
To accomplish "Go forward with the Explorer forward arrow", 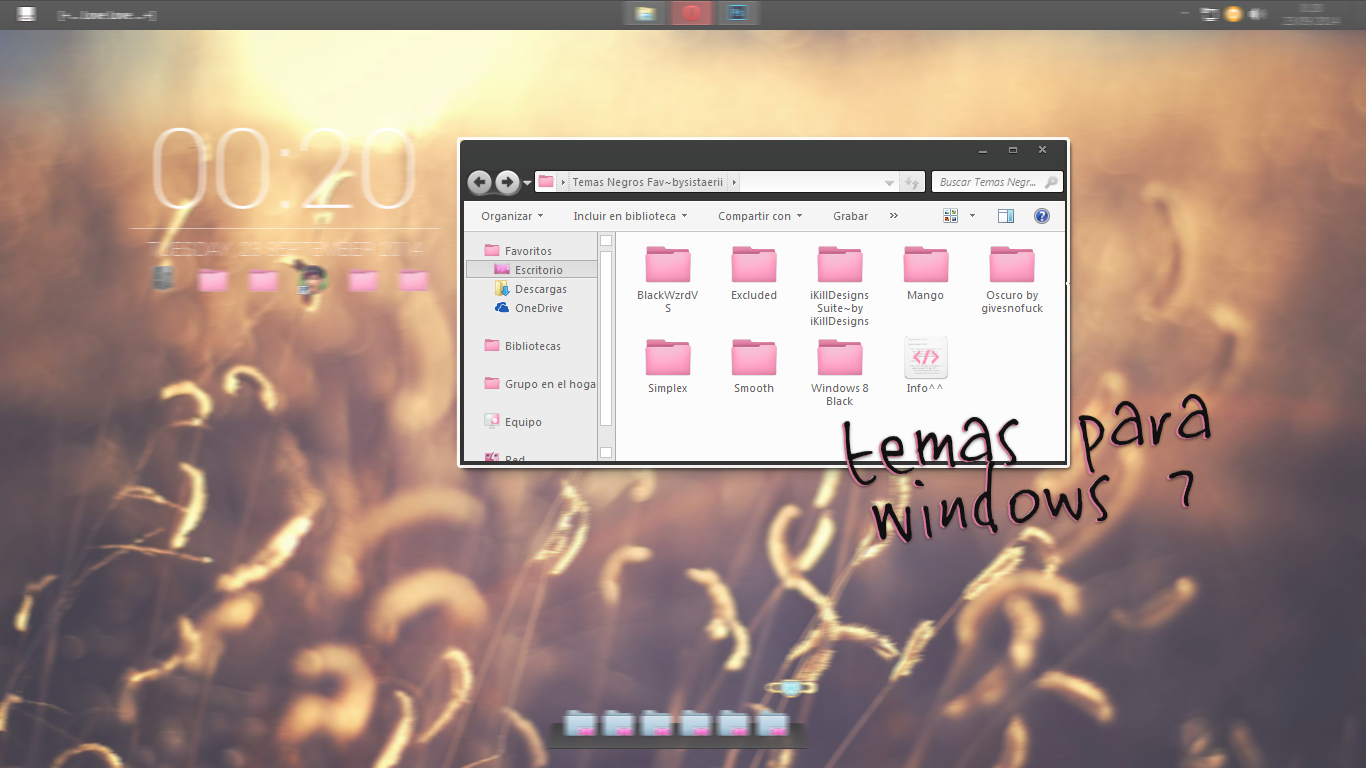I will (x=507, y=182).
